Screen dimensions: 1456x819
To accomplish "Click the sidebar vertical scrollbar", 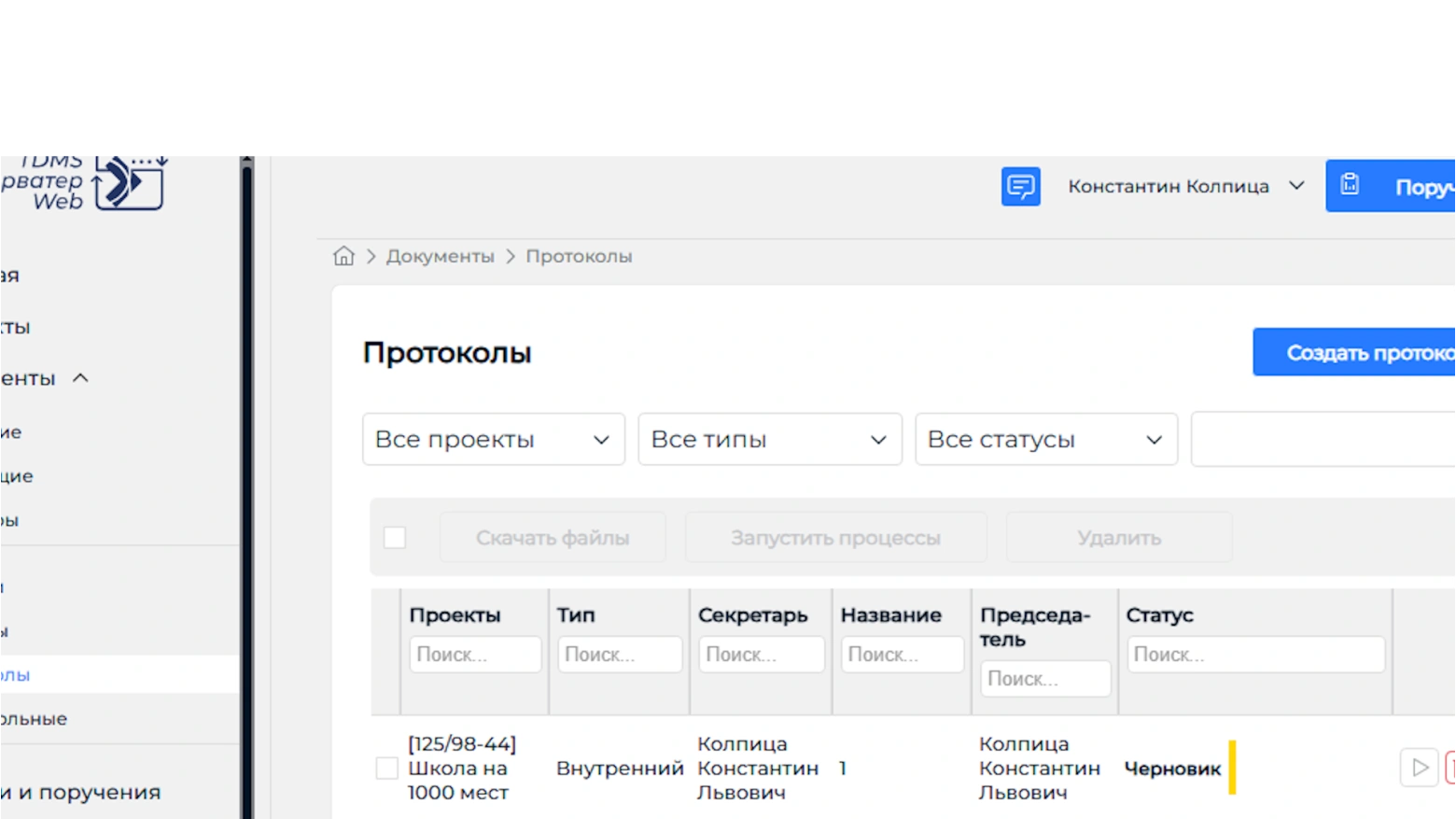I will [x=246, y=487].
